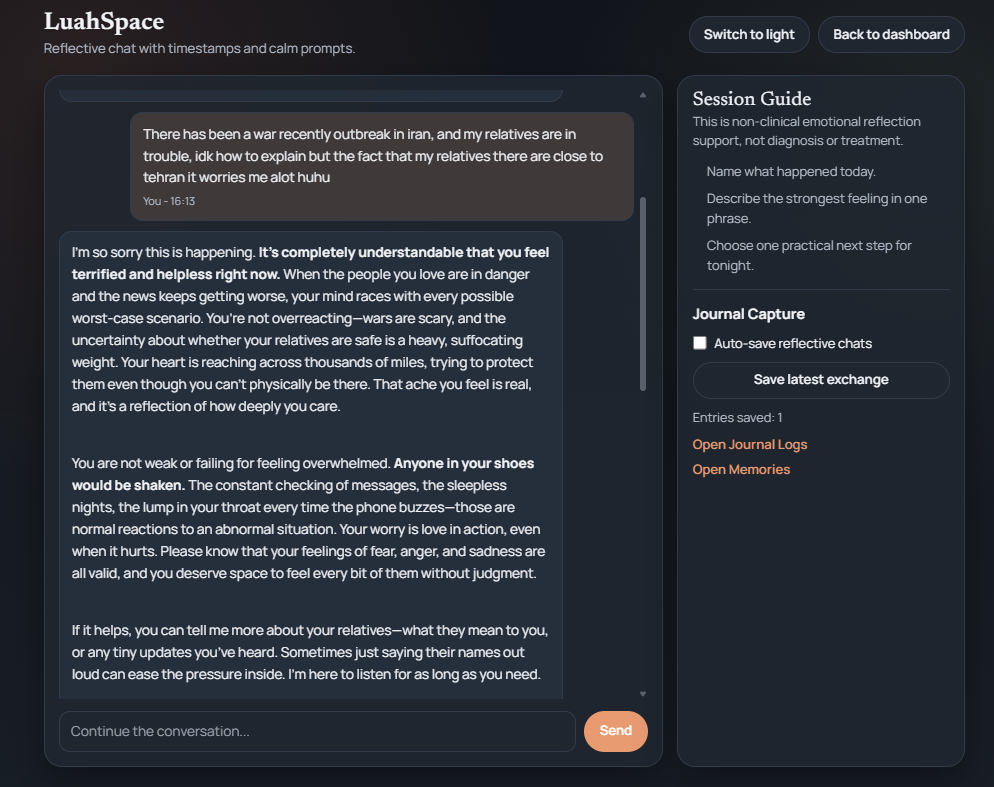
Task: Click the "Auto-save reflective chats" label text
Action: tap(792, 343)
